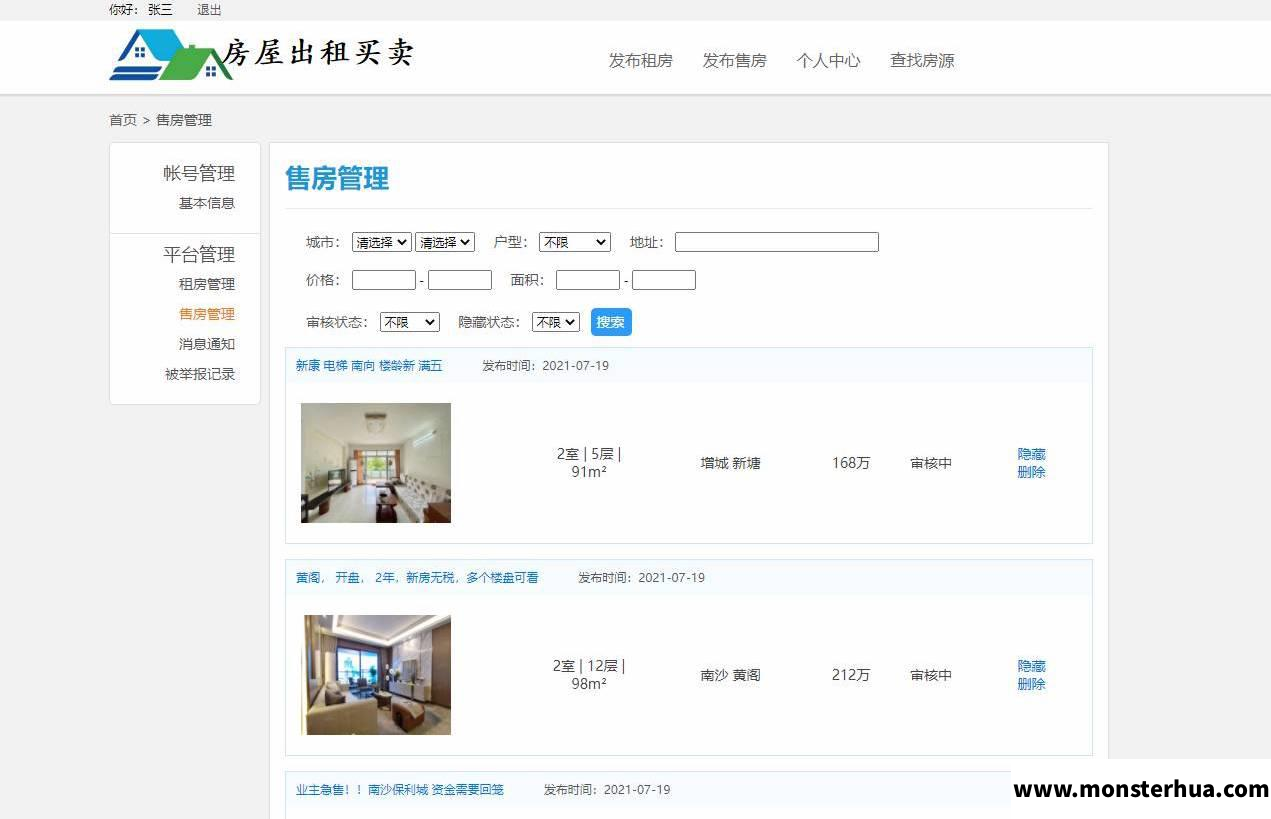Expand the 户型 dropdown

click(x=574, y=242)
